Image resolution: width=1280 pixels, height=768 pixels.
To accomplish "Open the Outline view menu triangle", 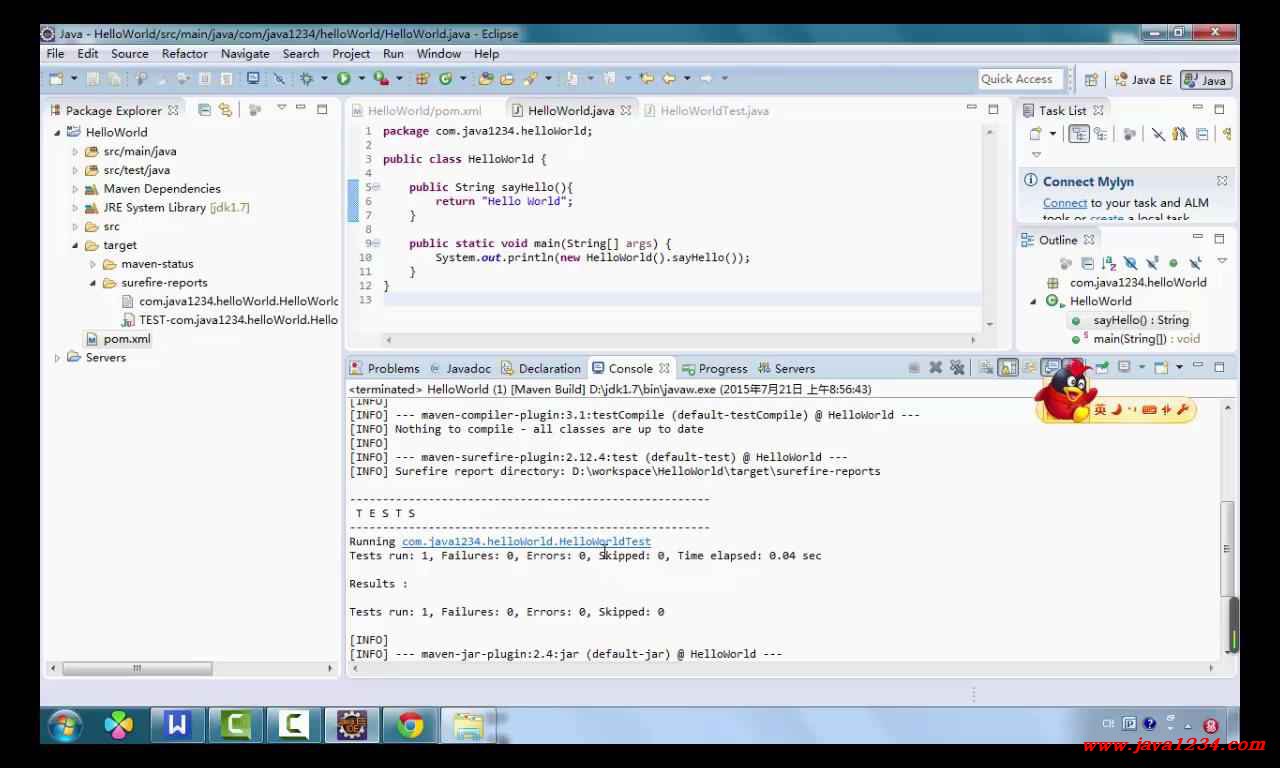I will pyautogui.click(x=1222, y=261).
